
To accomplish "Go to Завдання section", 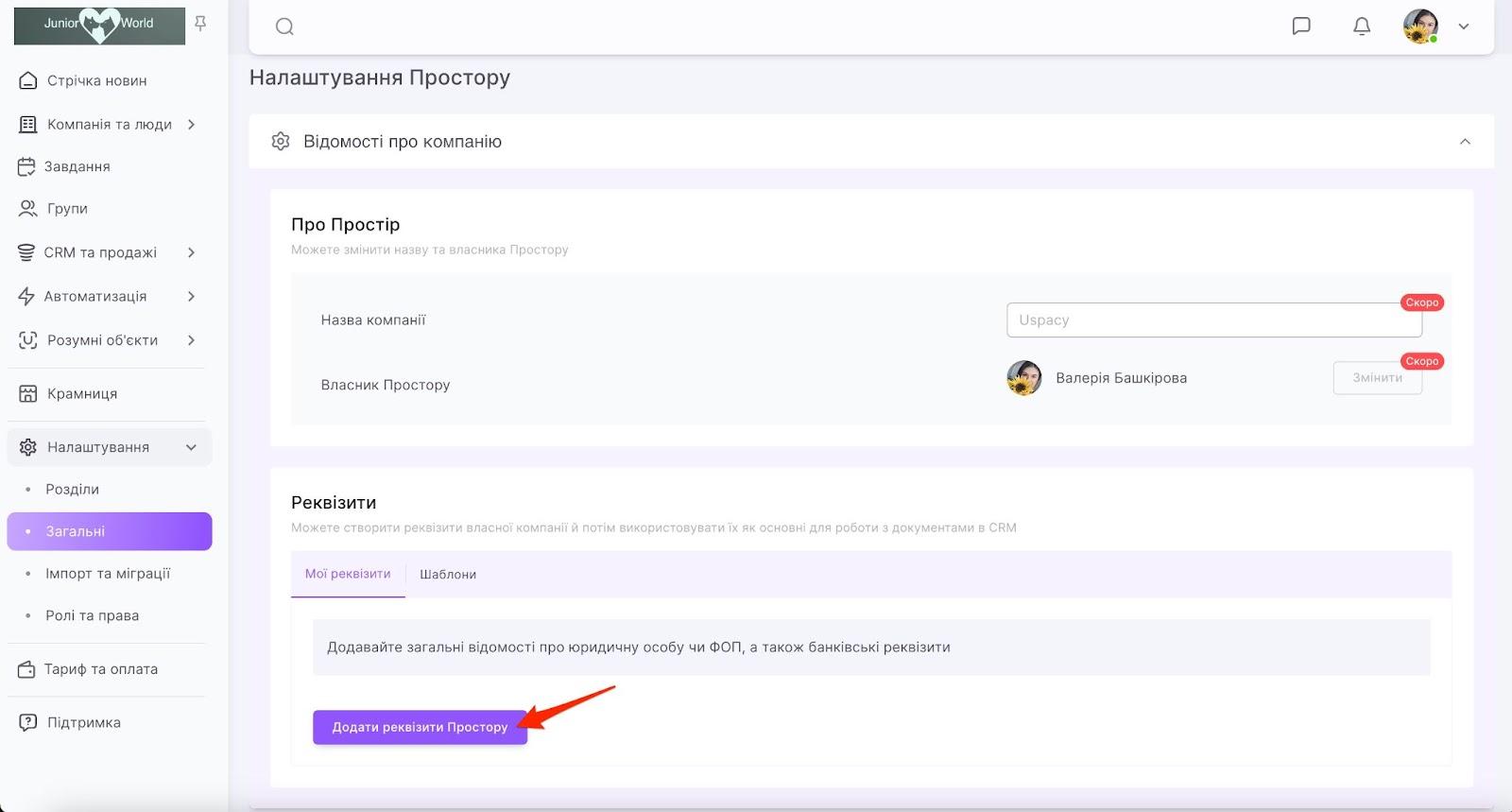I will [77, 167].
